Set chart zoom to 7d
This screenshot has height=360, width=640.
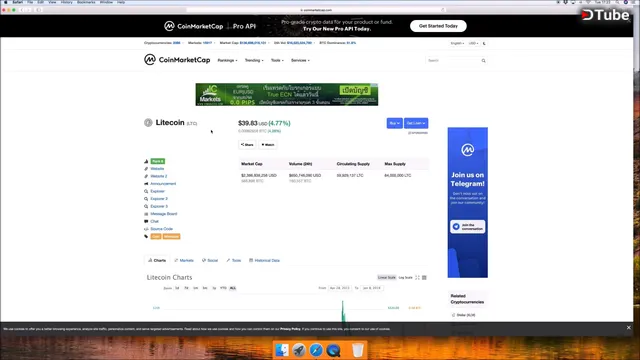187,288
